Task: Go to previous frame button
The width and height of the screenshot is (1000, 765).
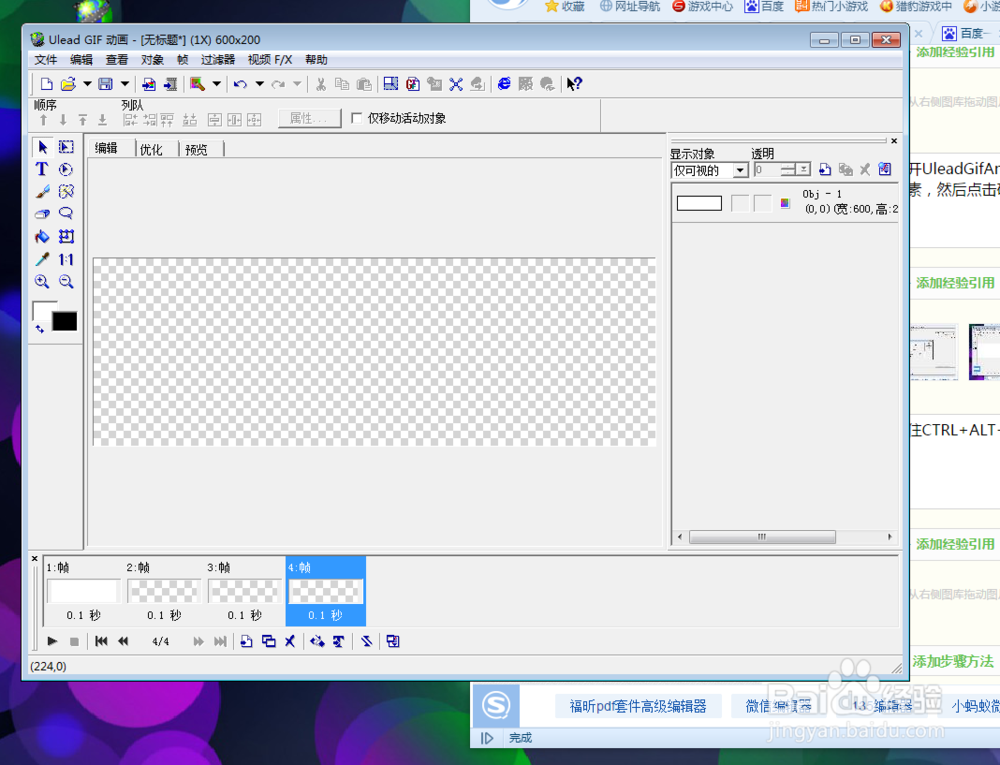Action: [123, 641]
